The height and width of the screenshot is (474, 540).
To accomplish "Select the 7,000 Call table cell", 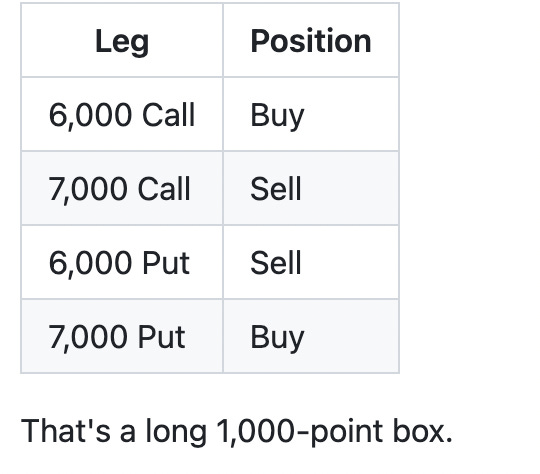I will coord(122,188).
